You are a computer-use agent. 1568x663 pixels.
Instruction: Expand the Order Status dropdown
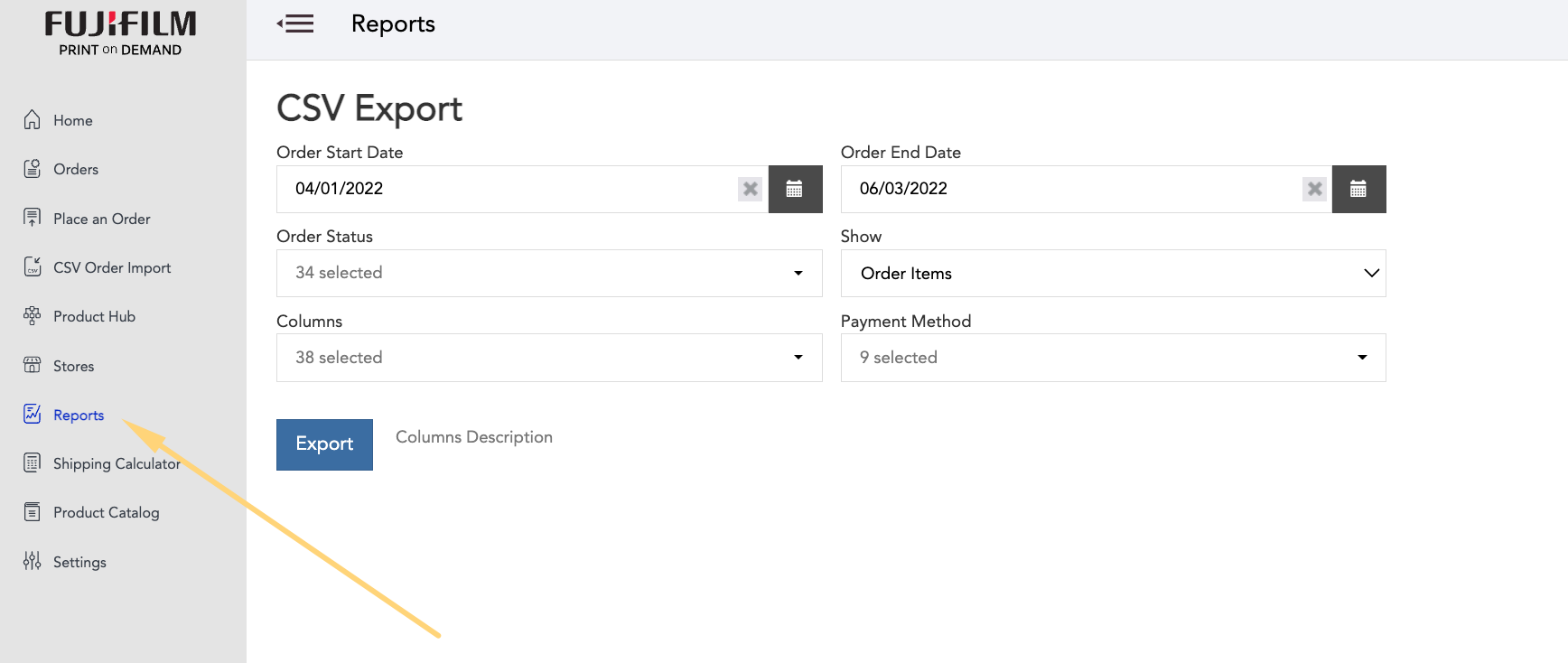click(x=549, y=273)
